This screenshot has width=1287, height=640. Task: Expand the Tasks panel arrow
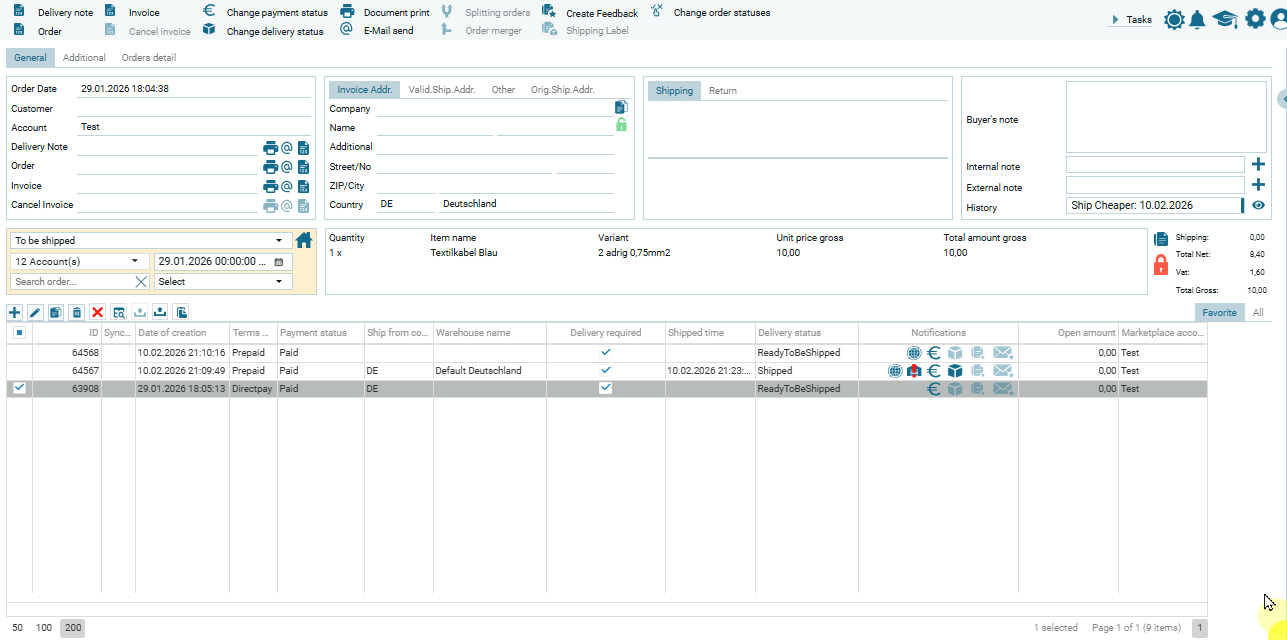1115,20
